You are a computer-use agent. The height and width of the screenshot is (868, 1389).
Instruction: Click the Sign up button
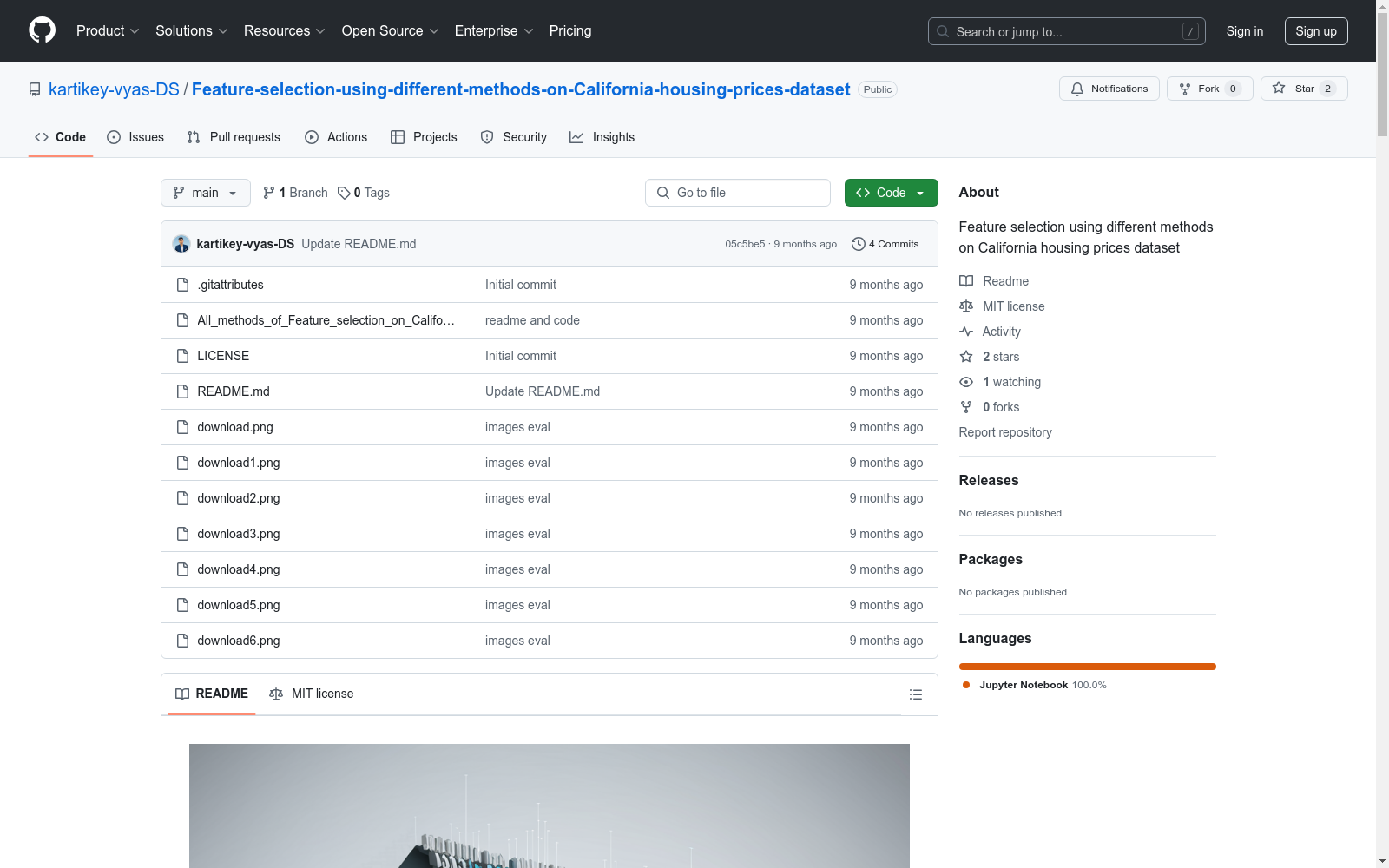point(1315,30)
